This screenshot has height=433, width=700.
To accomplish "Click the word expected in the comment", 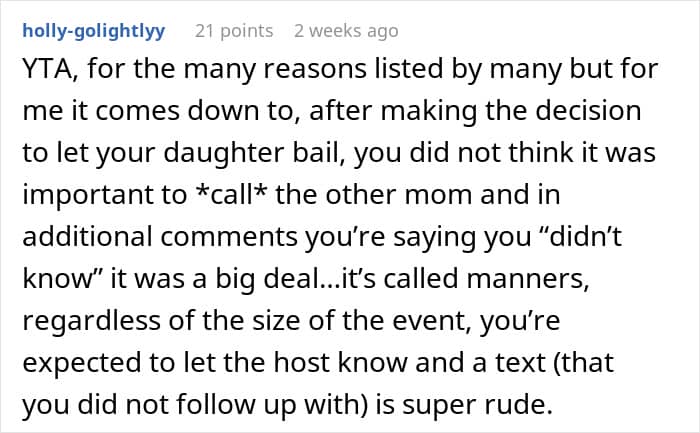I will click(82, 363).
